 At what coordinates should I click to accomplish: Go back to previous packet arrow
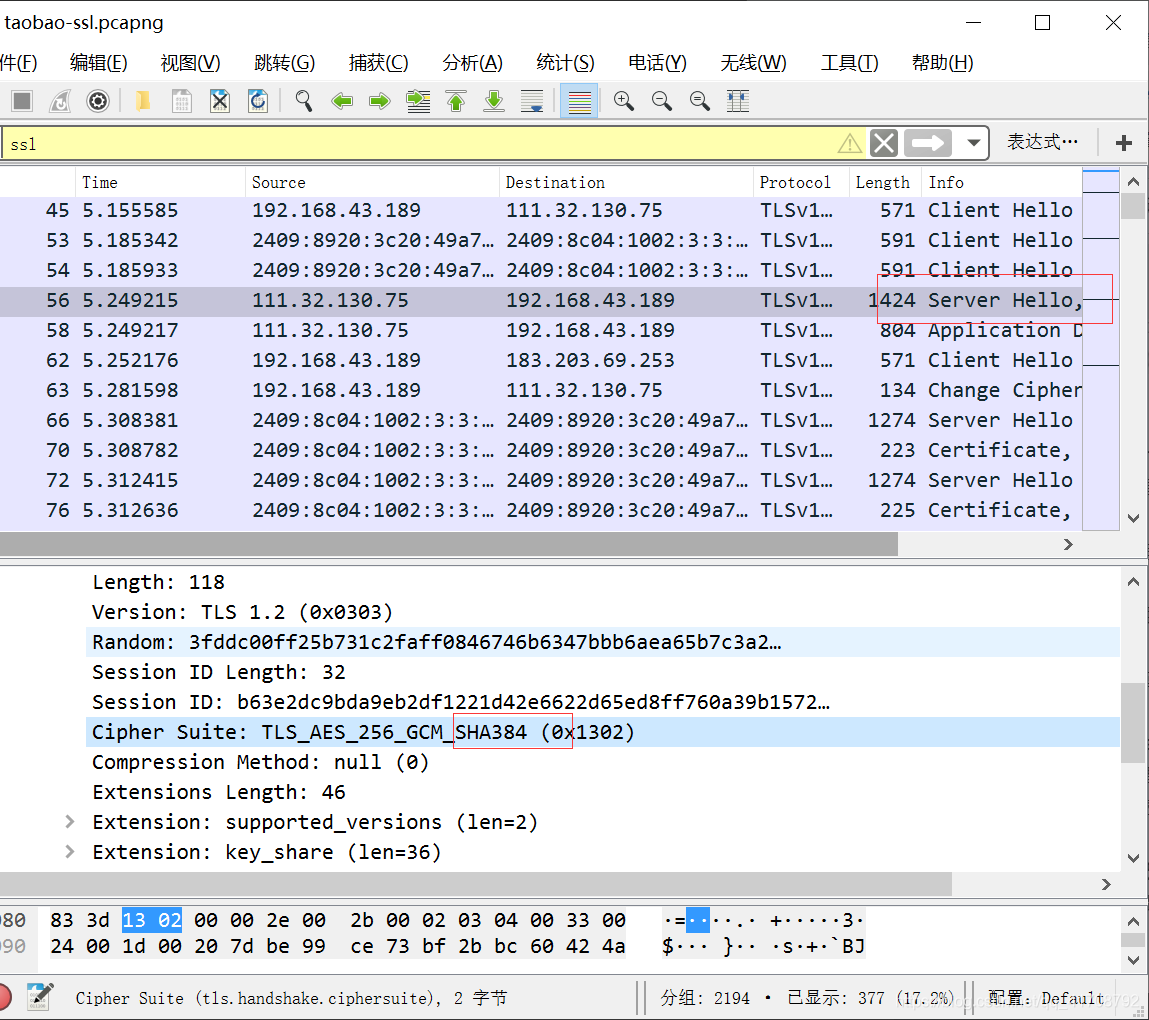click(341, 100)
